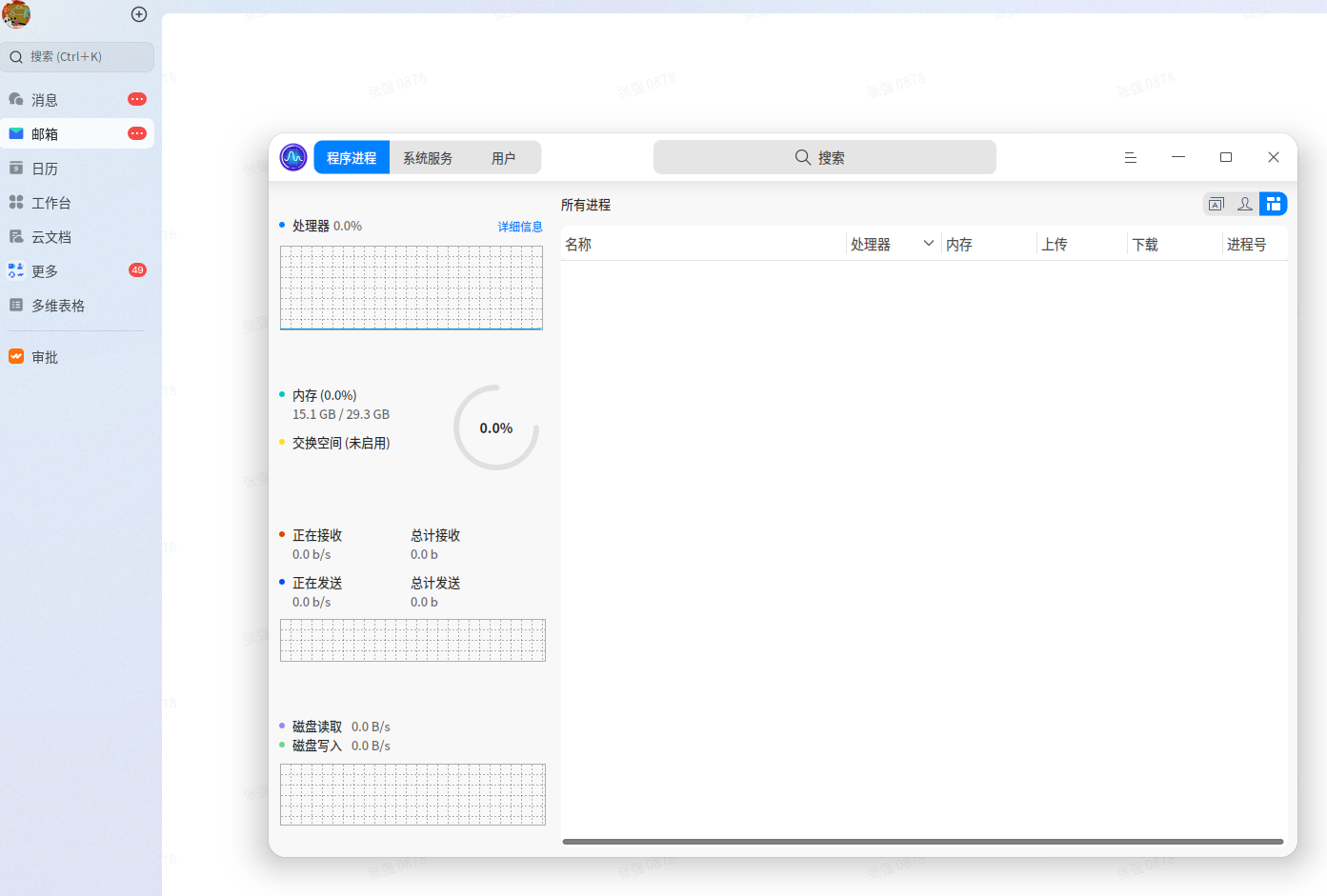
Task: Click the 总计接收 label
Action: (435, 535)
